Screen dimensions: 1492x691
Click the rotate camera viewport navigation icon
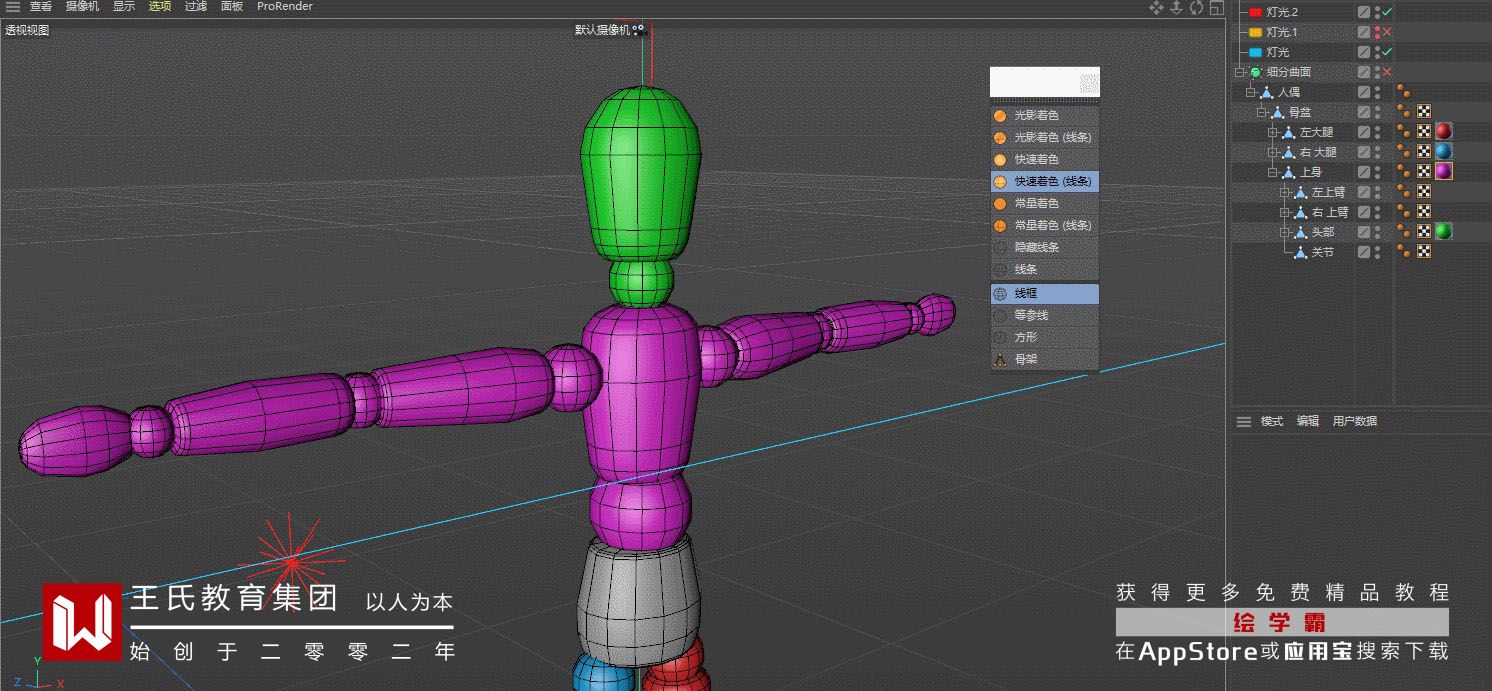tap(1197, 7)
